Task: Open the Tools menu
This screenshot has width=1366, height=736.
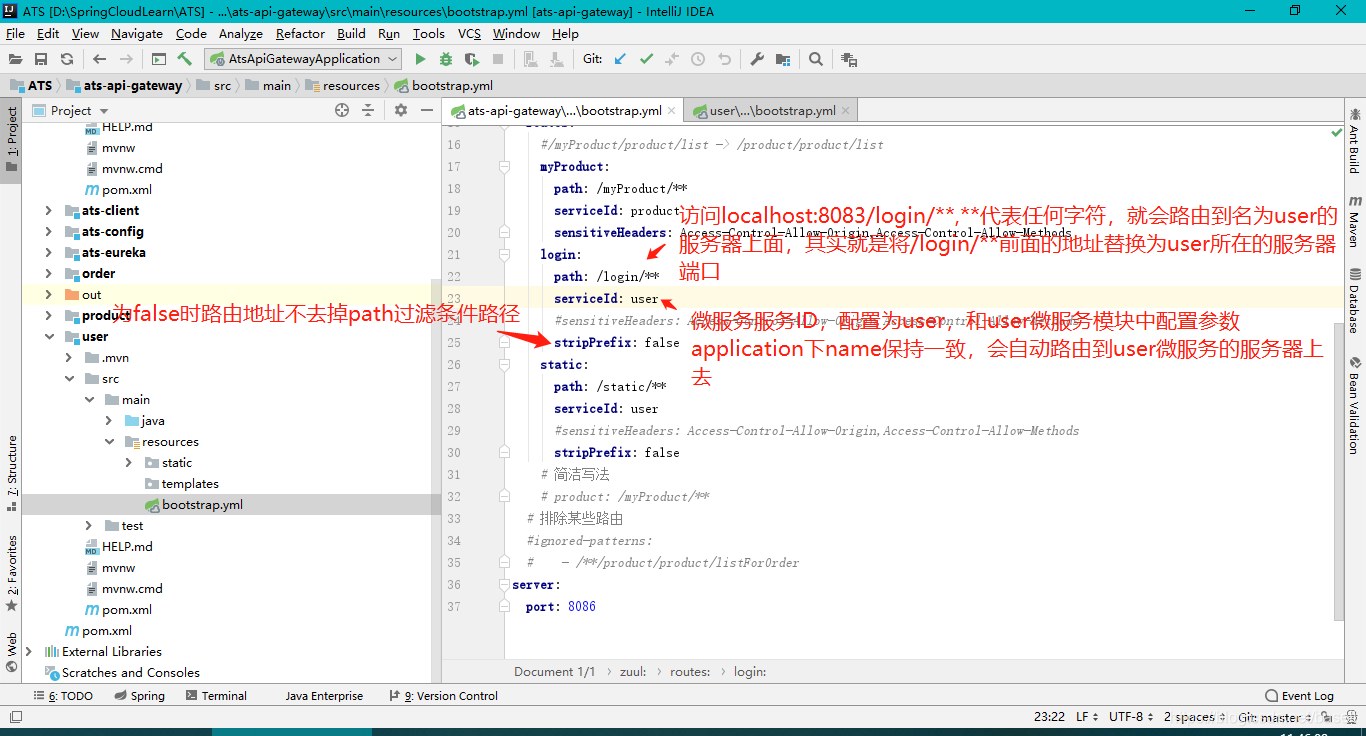Action: click(x=429, y=33)
